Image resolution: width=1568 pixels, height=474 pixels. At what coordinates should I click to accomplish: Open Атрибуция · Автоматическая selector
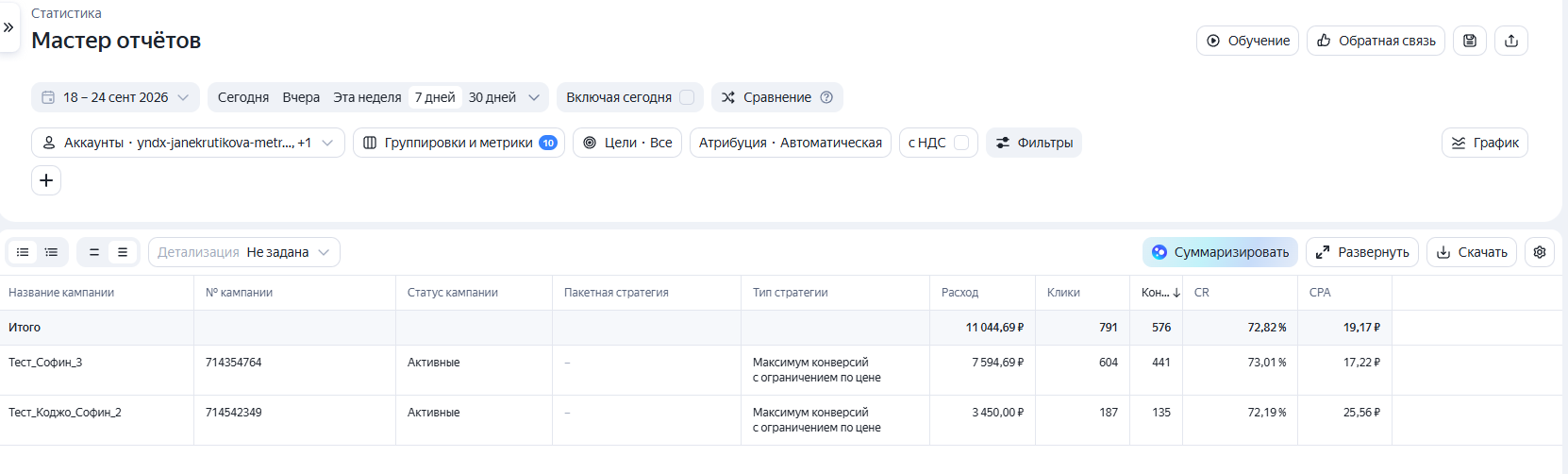[791, 143]
